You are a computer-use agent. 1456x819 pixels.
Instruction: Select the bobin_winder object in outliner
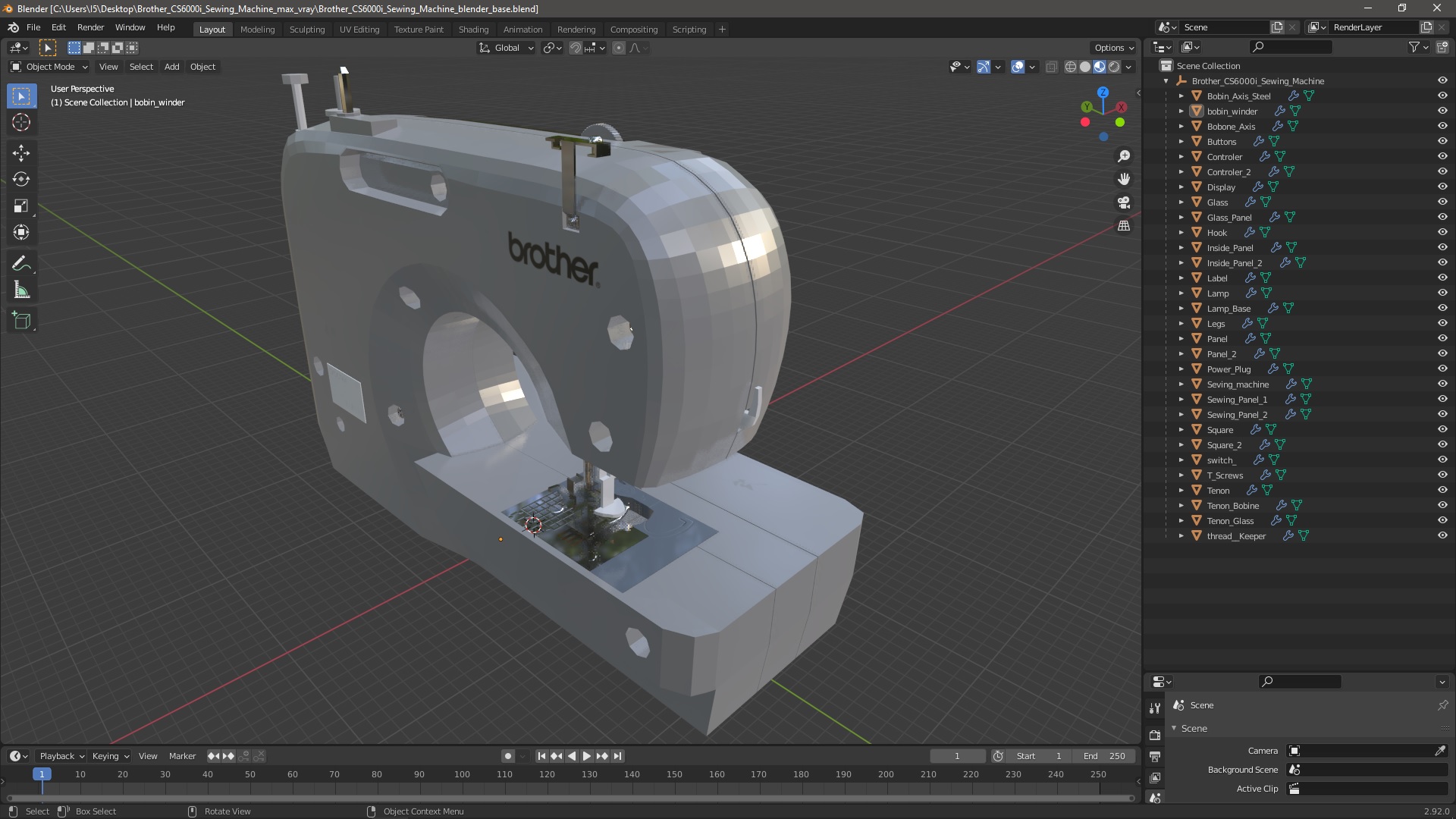pos(1232,111)
